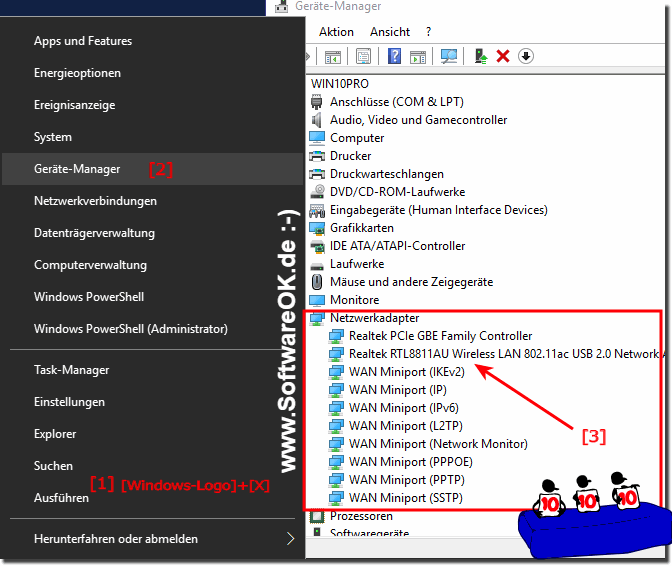Select Realtek RTL8811AU Wireless LAN adapter

tap(507, 354)
